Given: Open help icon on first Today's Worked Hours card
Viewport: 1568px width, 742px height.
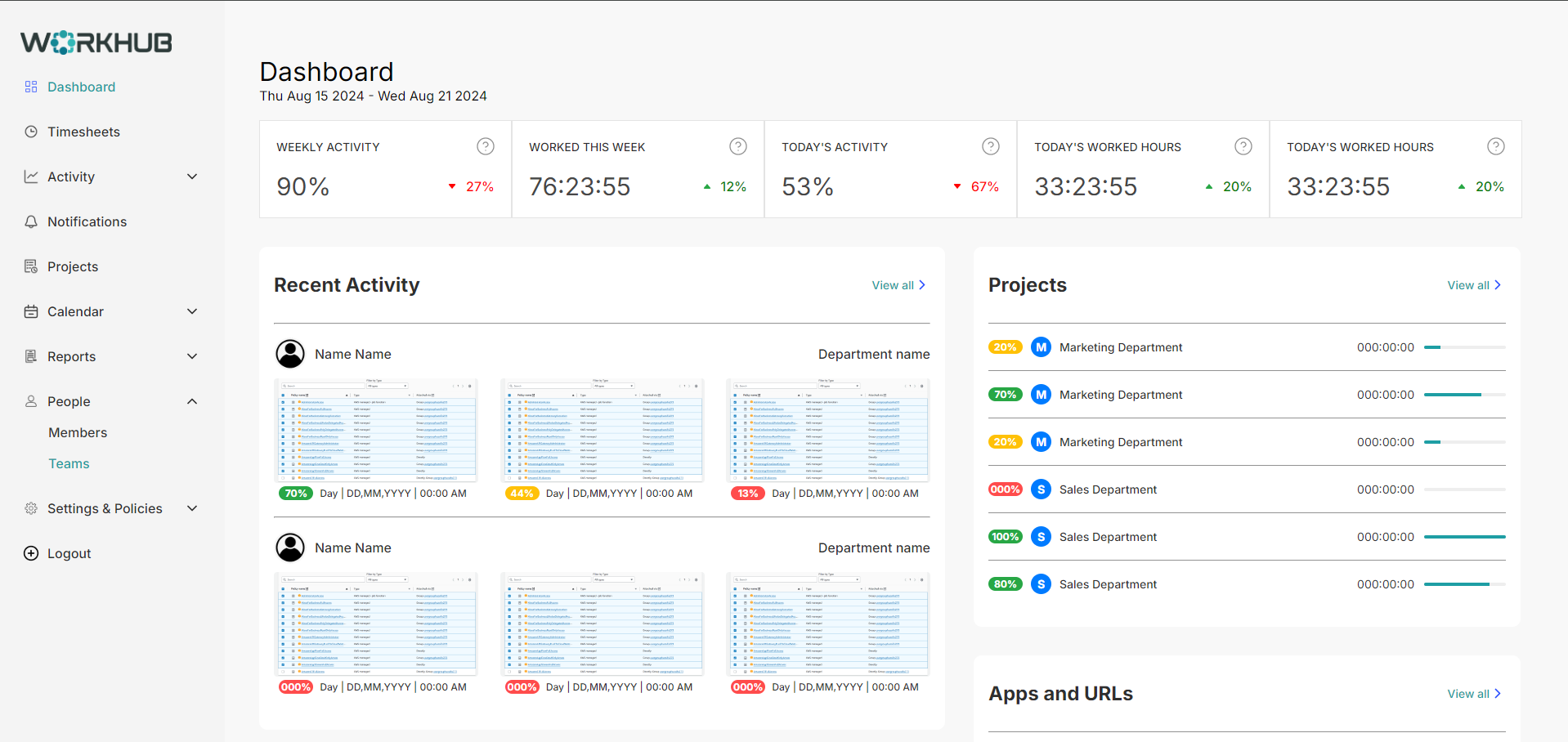Looking at the screenshot, I should click(1243, 146).
